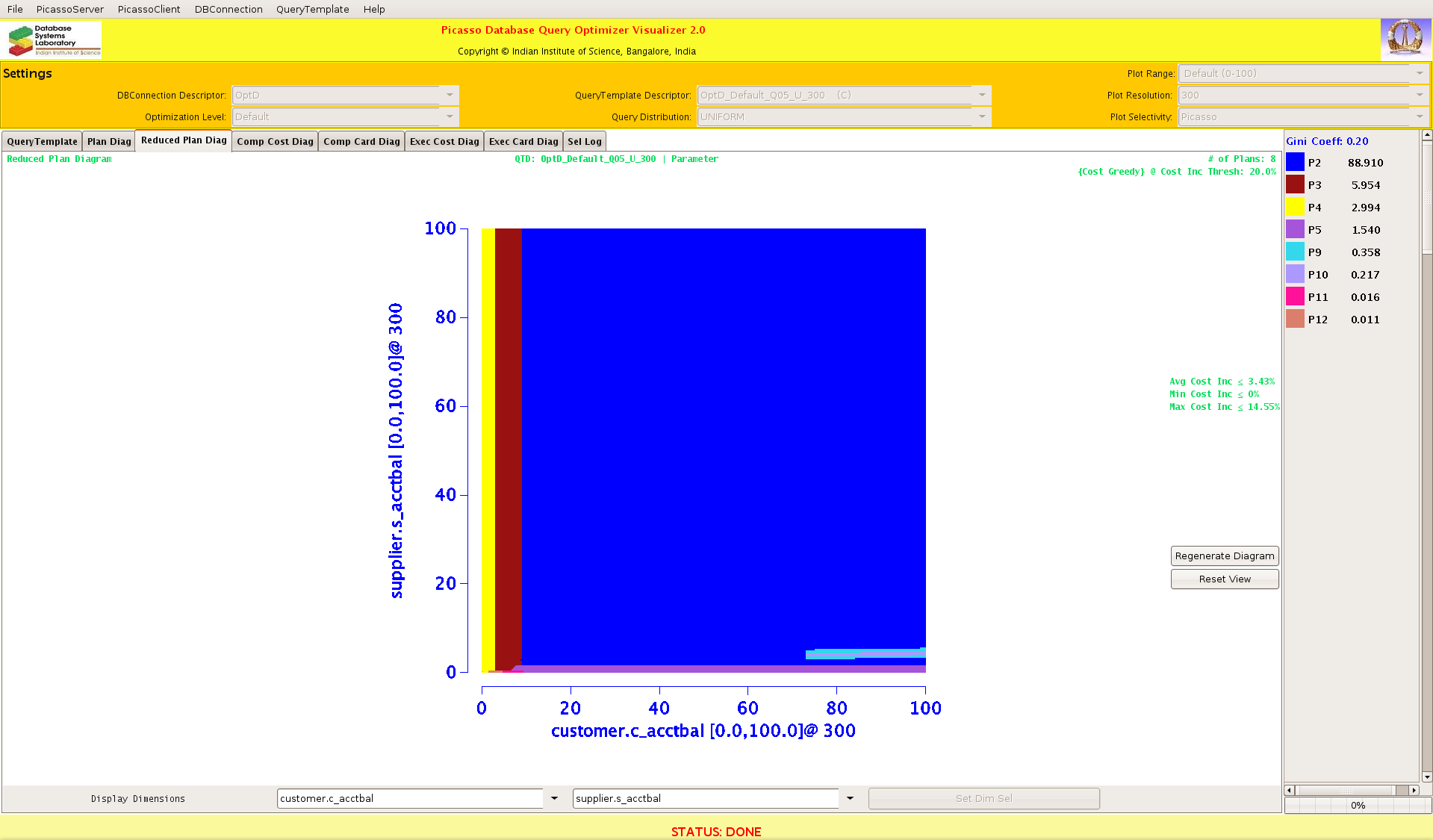Open the QueryTemplate menu in menu bar
This screenshot has width=1433, height=840.
[x=312, y=9]
